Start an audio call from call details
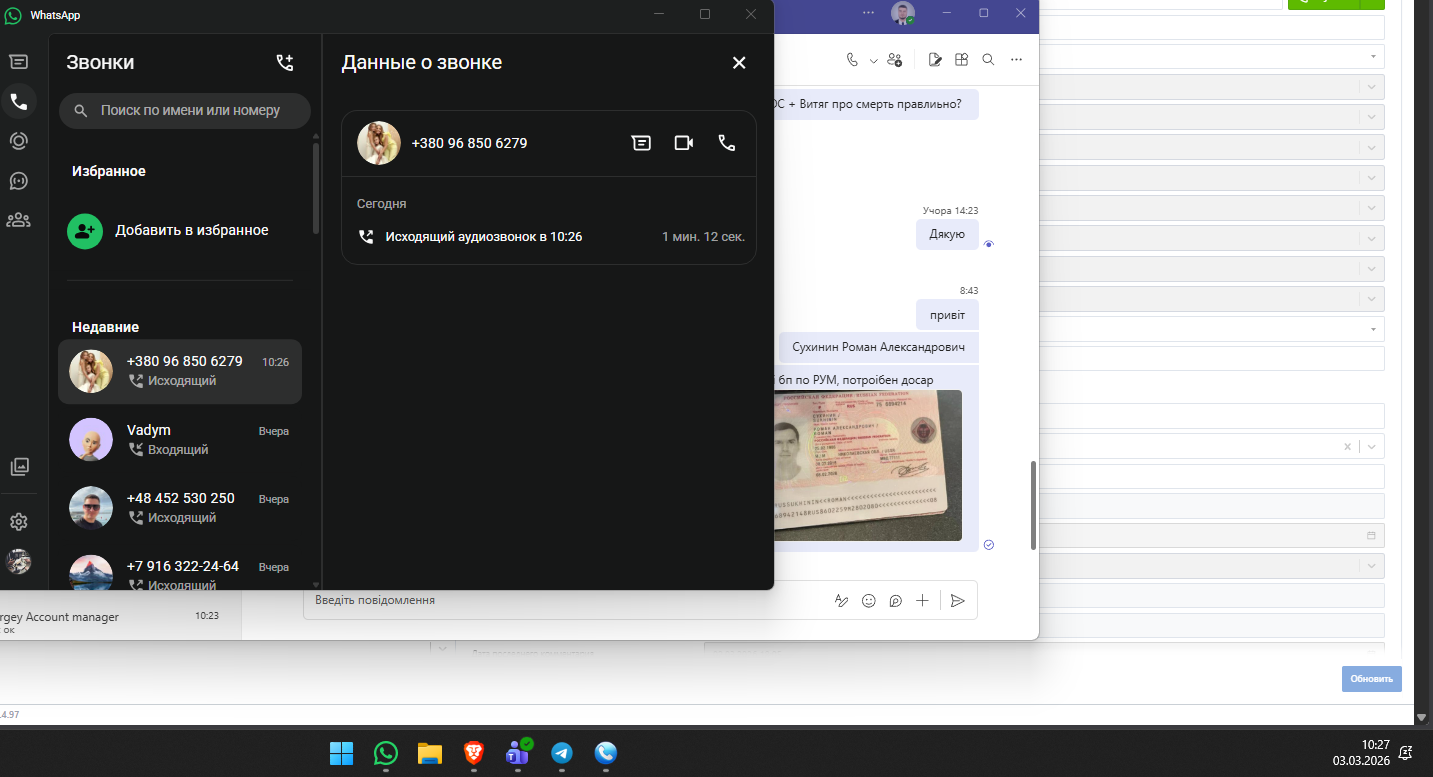 (x=727, y=143)
